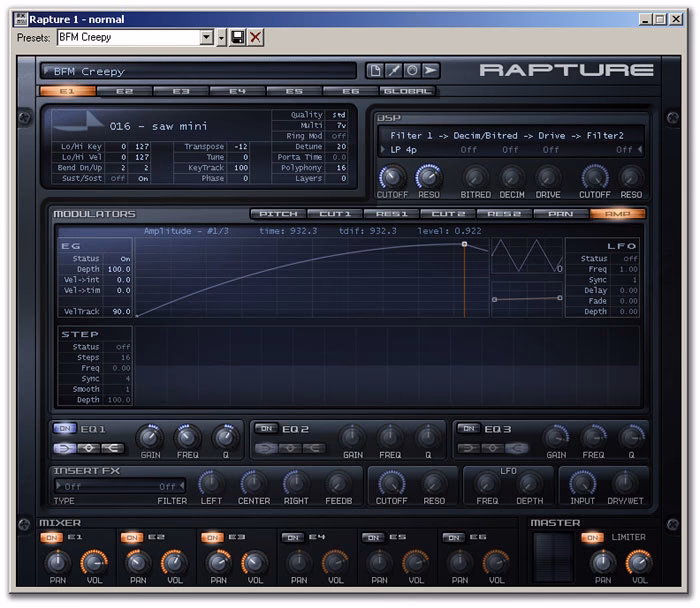Select the RES2 modulator button
The width and height of the screenshot is (700, 608).
(x=504, y=214)
